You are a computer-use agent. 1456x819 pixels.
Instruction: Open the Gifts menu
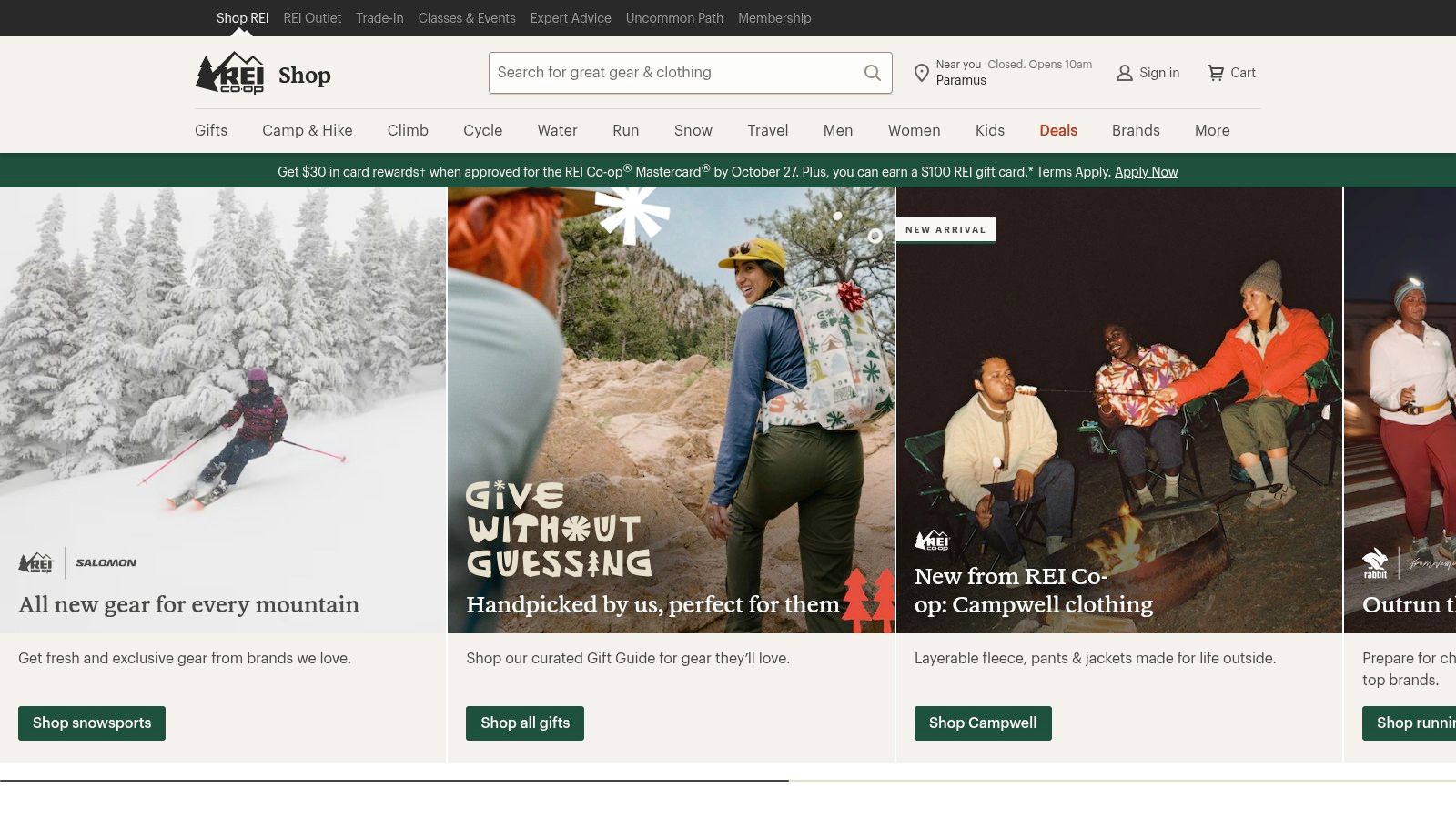(x=211, y=130)
